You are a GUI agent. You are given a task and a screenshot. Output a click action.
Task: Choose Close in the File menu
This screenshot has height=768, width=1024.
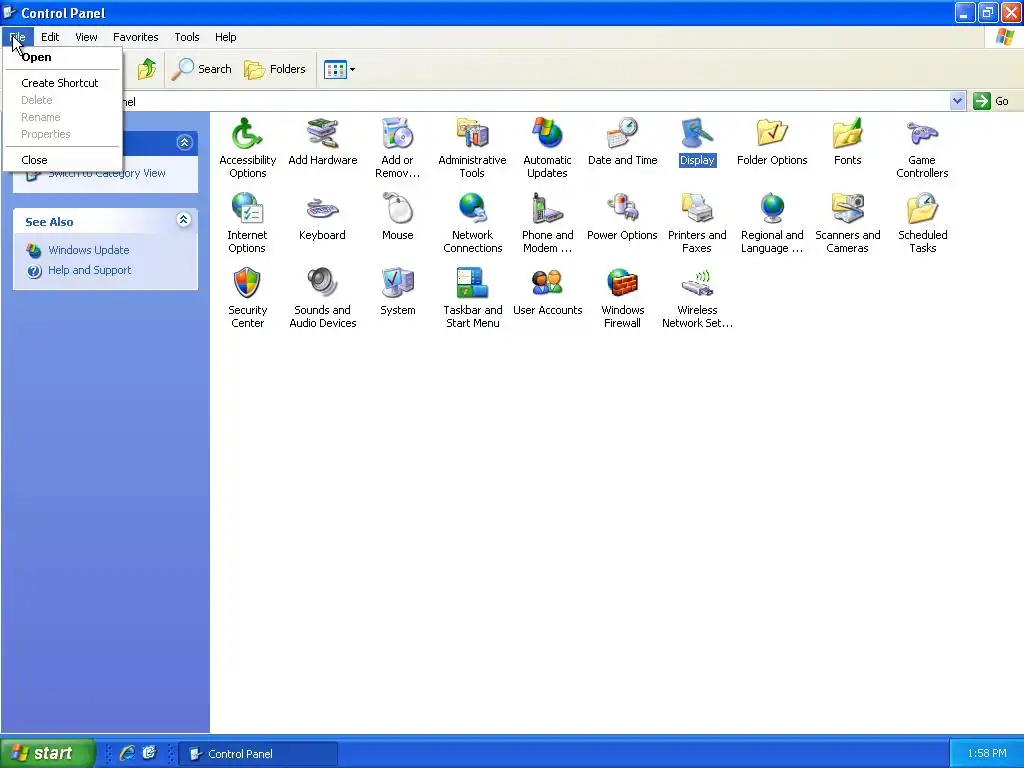pos(63,160)
